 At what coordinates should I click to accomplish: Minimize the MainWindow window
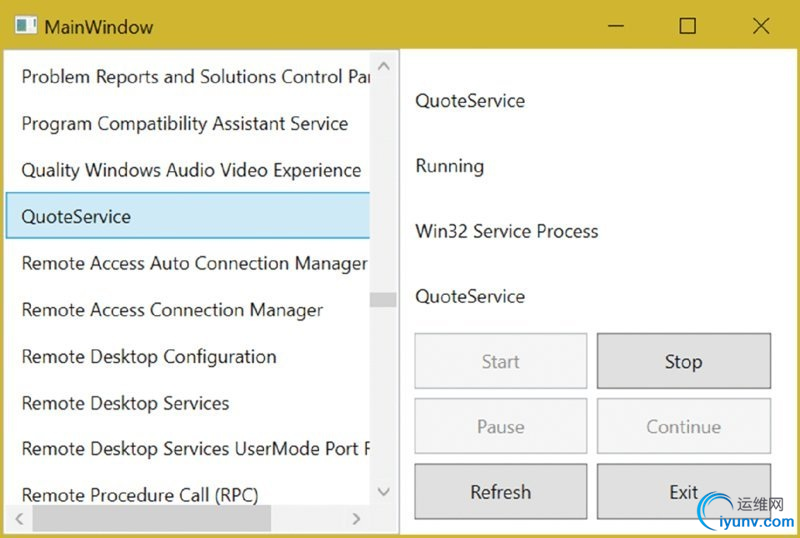tap(614, 27)
